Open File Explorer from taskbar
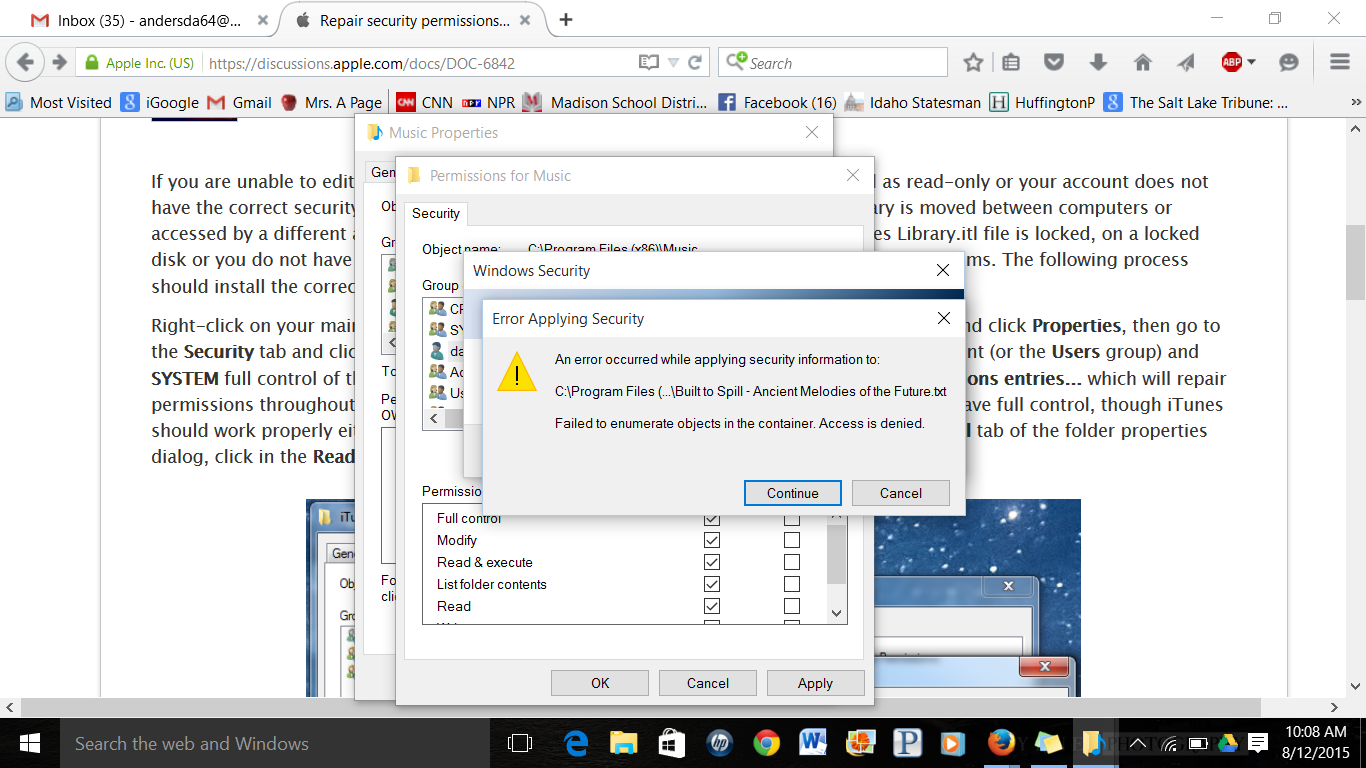This screenshot has height=768, width=1366. tap(624, 743)
